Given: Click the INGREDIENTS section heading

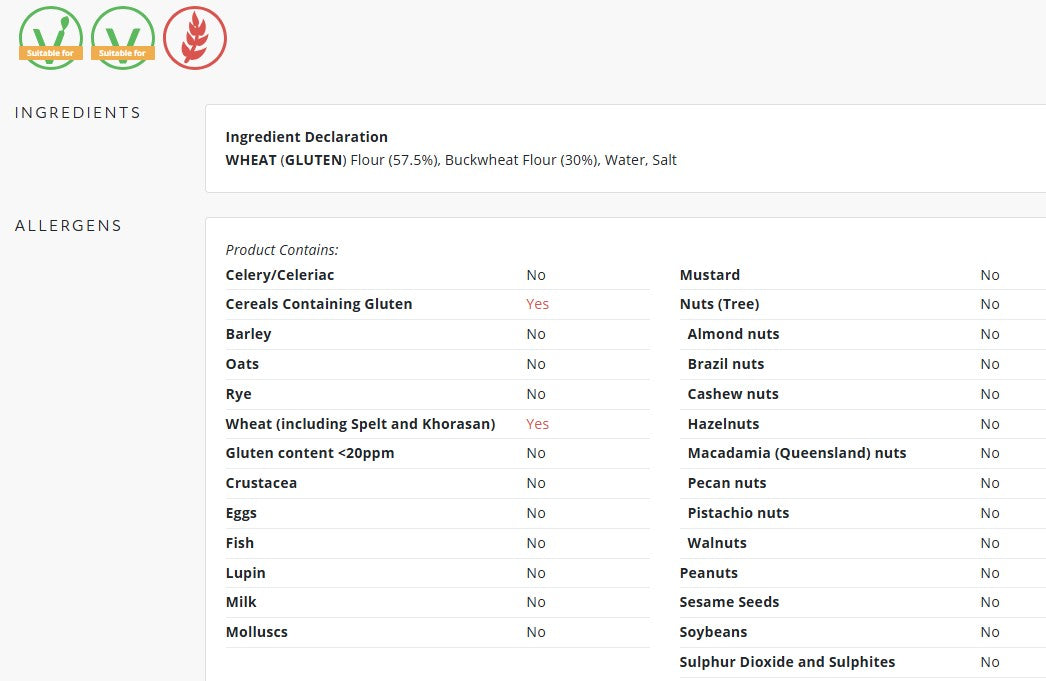Looking at the screenshot, I should [77, 112].
